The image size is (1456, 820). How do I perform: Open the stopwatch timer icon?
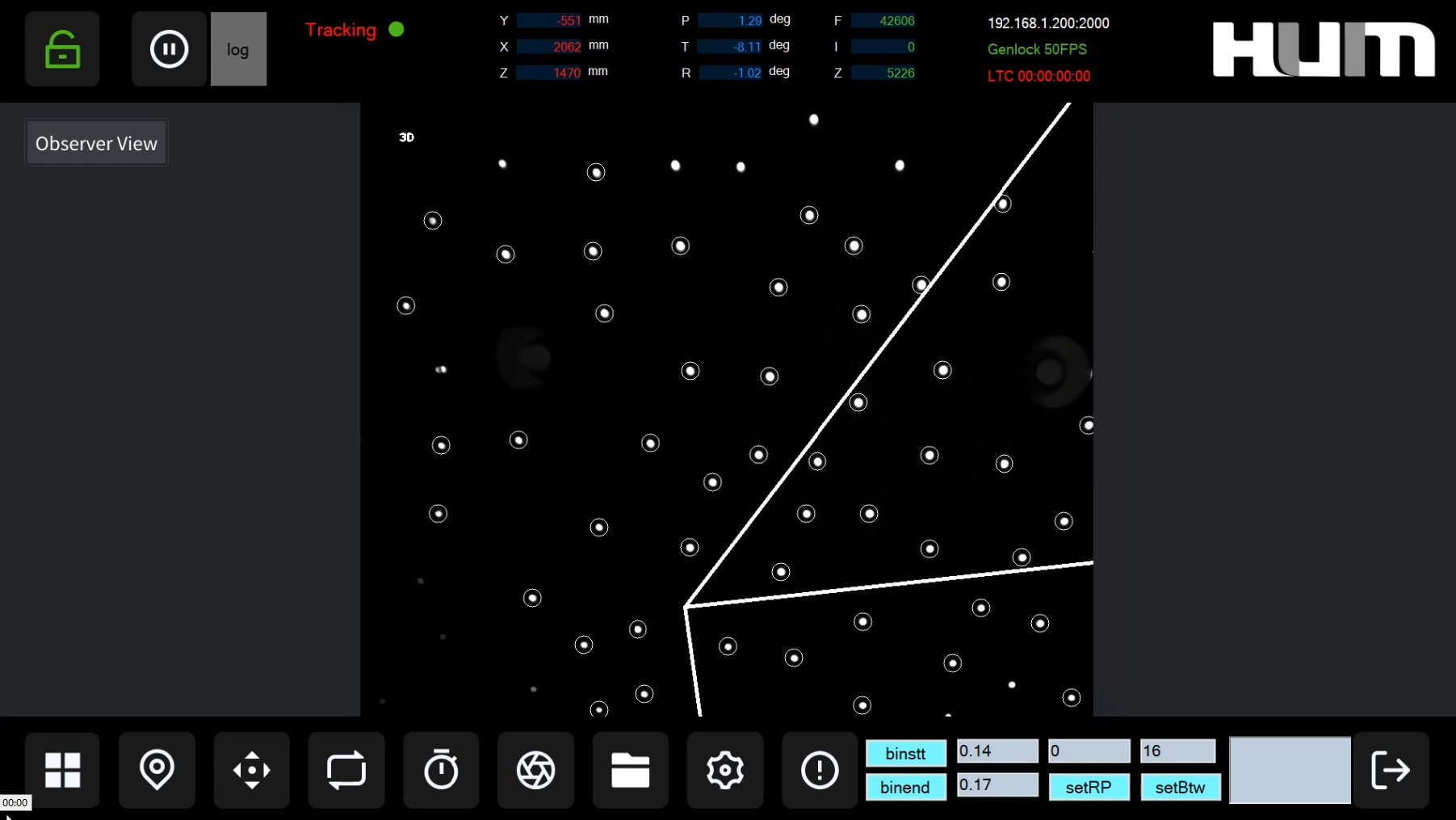pos(441,770)
